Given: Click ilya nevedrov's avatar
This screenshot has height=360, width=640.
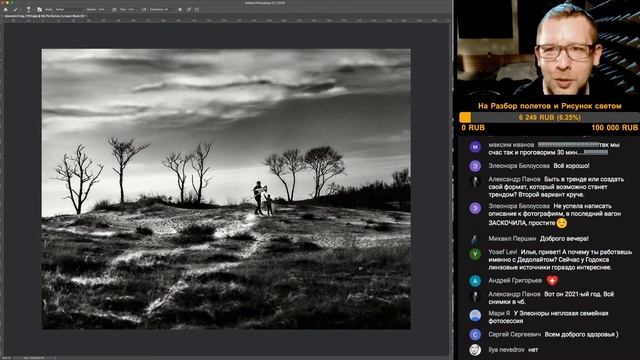Looking at the screenshot, I should tap(475, 350).
